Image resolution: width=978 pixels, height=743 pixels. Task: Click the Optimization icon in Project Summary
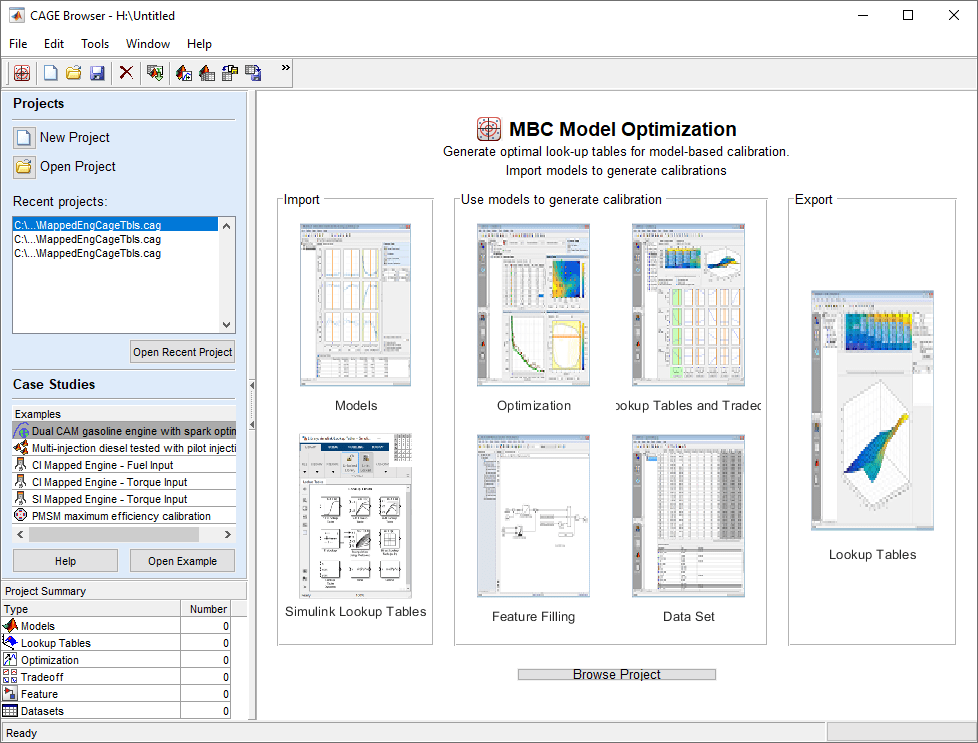tap(10, 659)
